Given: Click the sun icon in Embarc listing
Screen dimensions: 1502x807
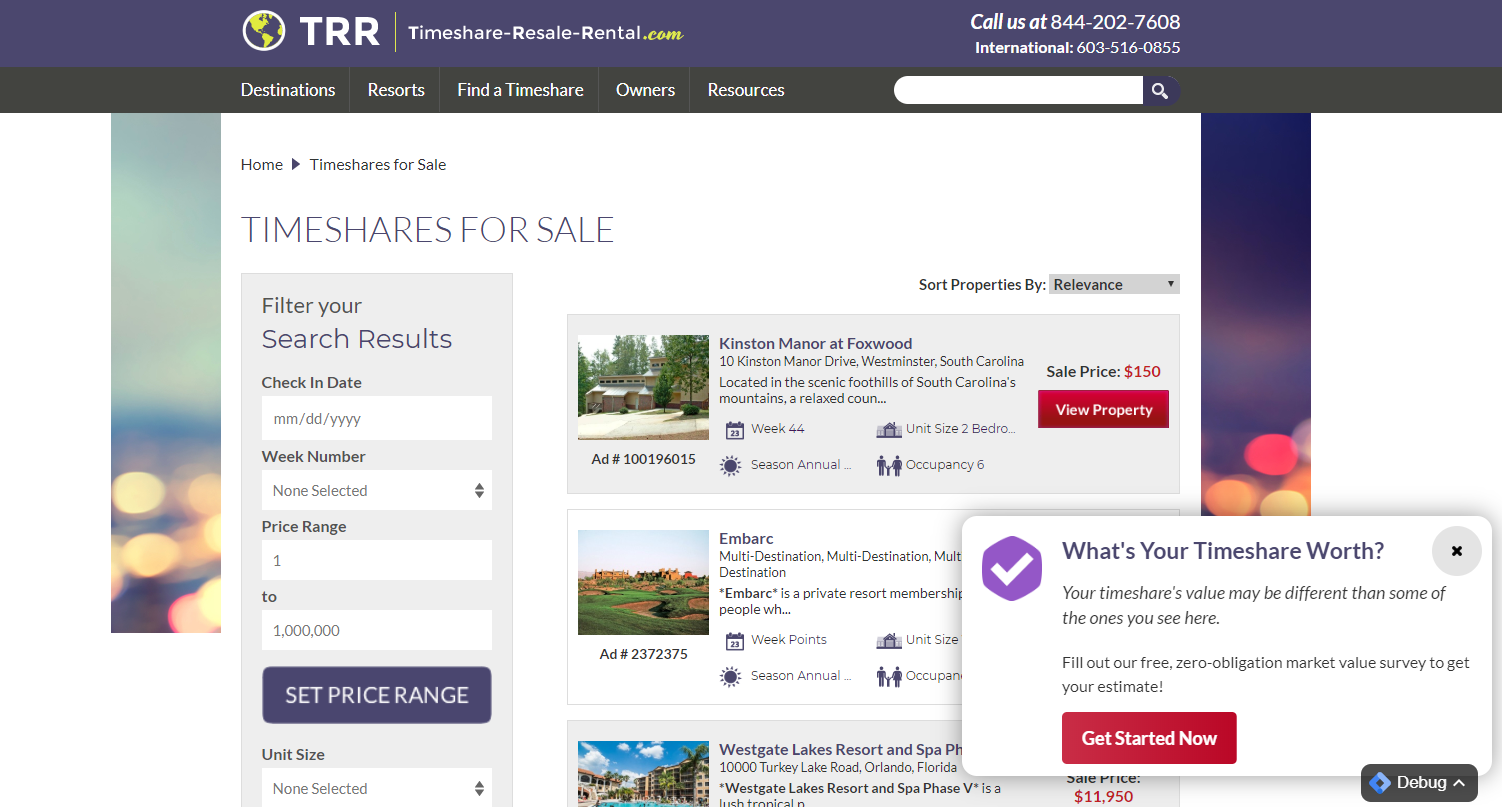Looking at the screenshot, I should pos(731,676).
